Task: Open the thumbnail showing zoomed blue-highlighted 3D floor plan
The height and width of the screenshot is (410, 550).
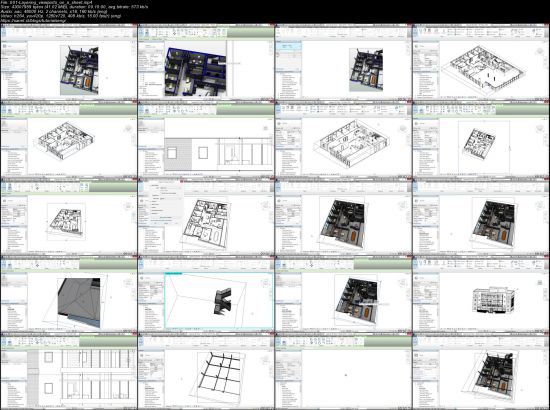Action: tap(206, 62)
